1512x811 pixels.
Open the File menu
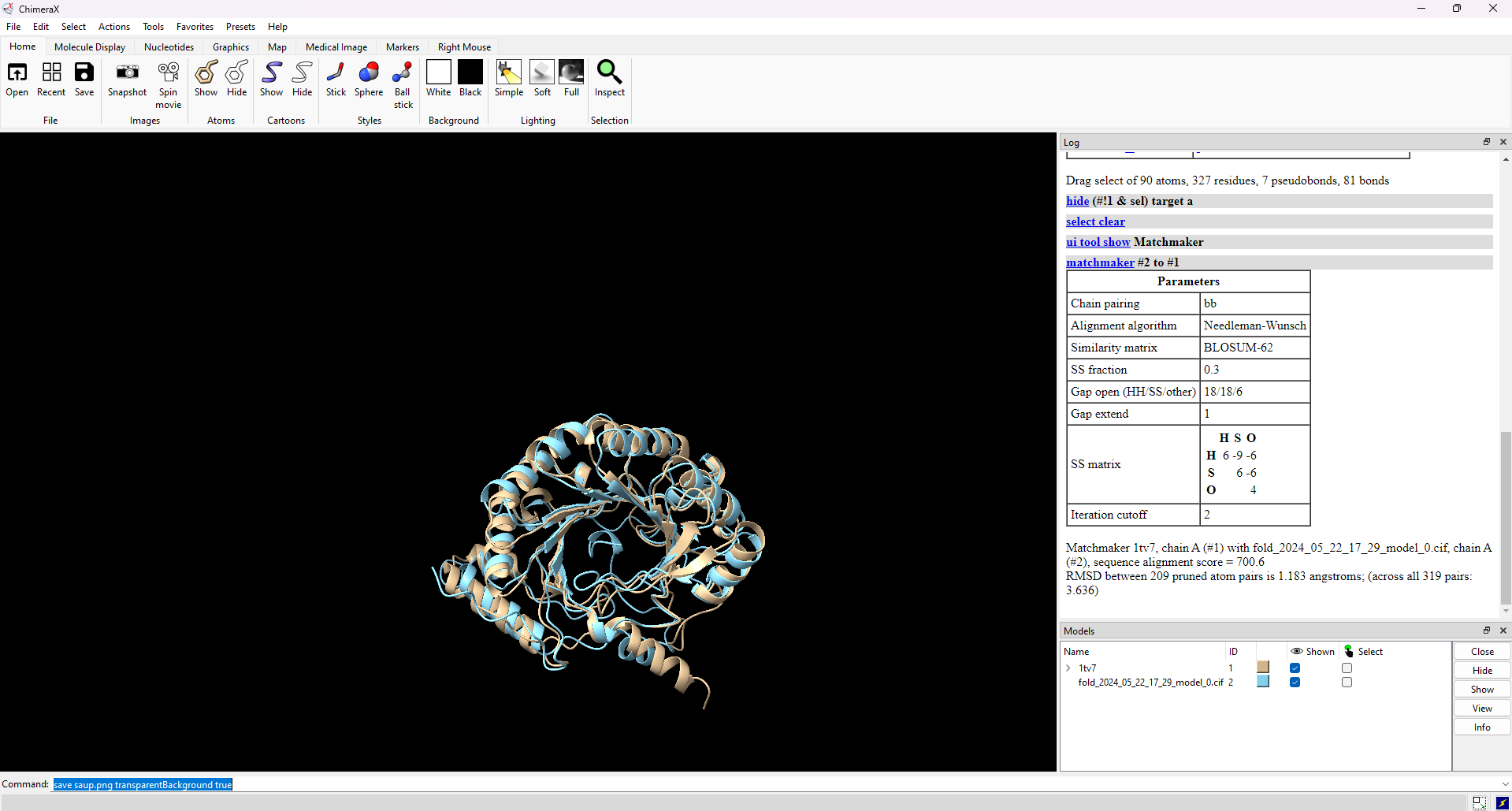(13, 27)
